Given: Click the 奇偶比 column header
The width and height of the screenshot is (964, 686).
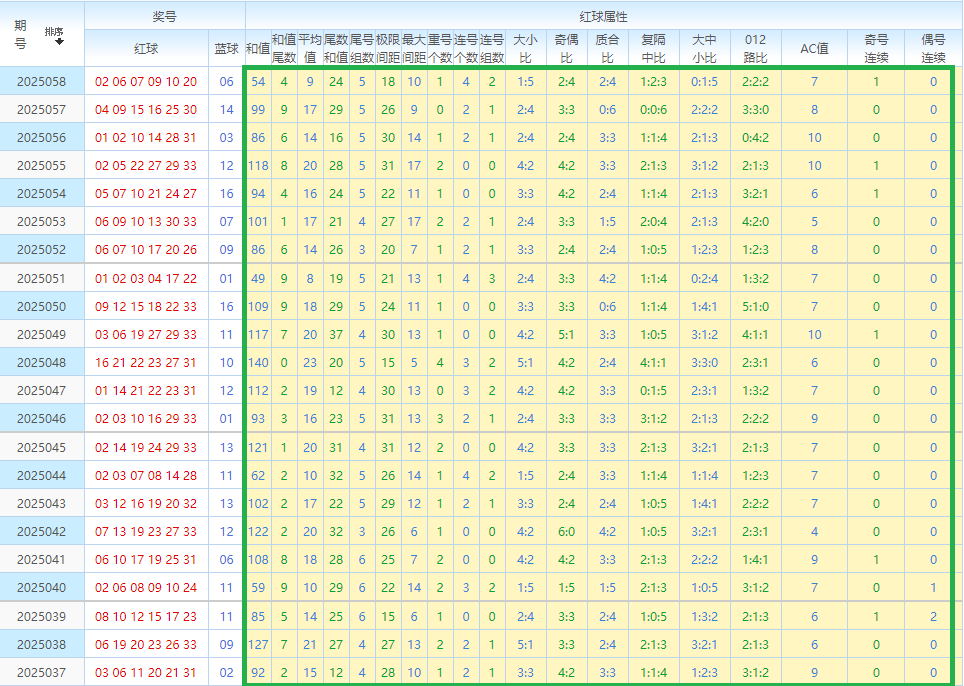Looking at the screenshot, I should click(x=566, y=48).
